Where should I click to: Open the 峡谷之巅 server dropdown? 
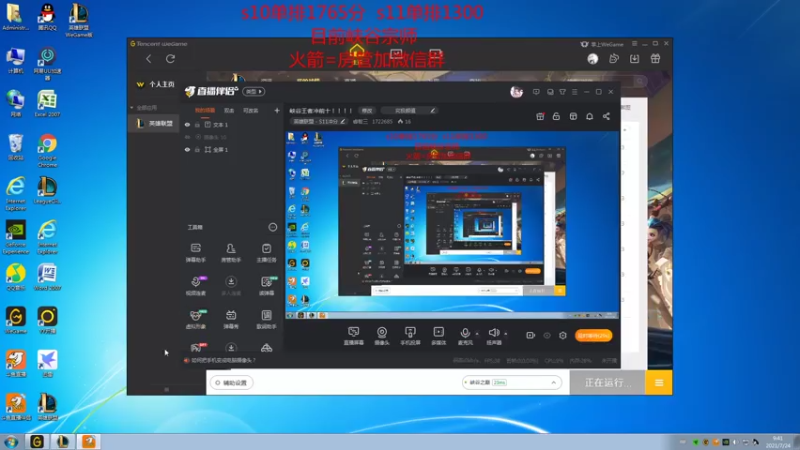pos(511,382)
